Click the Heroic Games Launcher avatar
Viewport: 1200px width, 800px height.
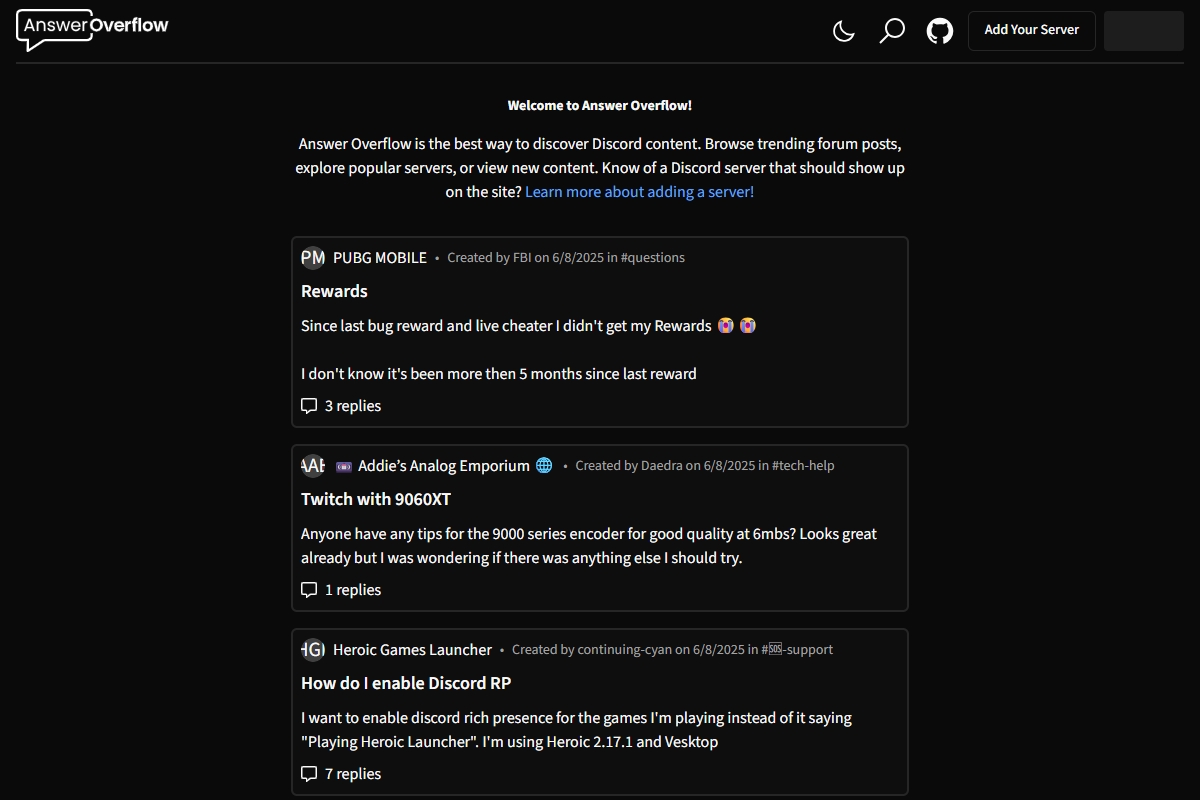click(313, 650)
